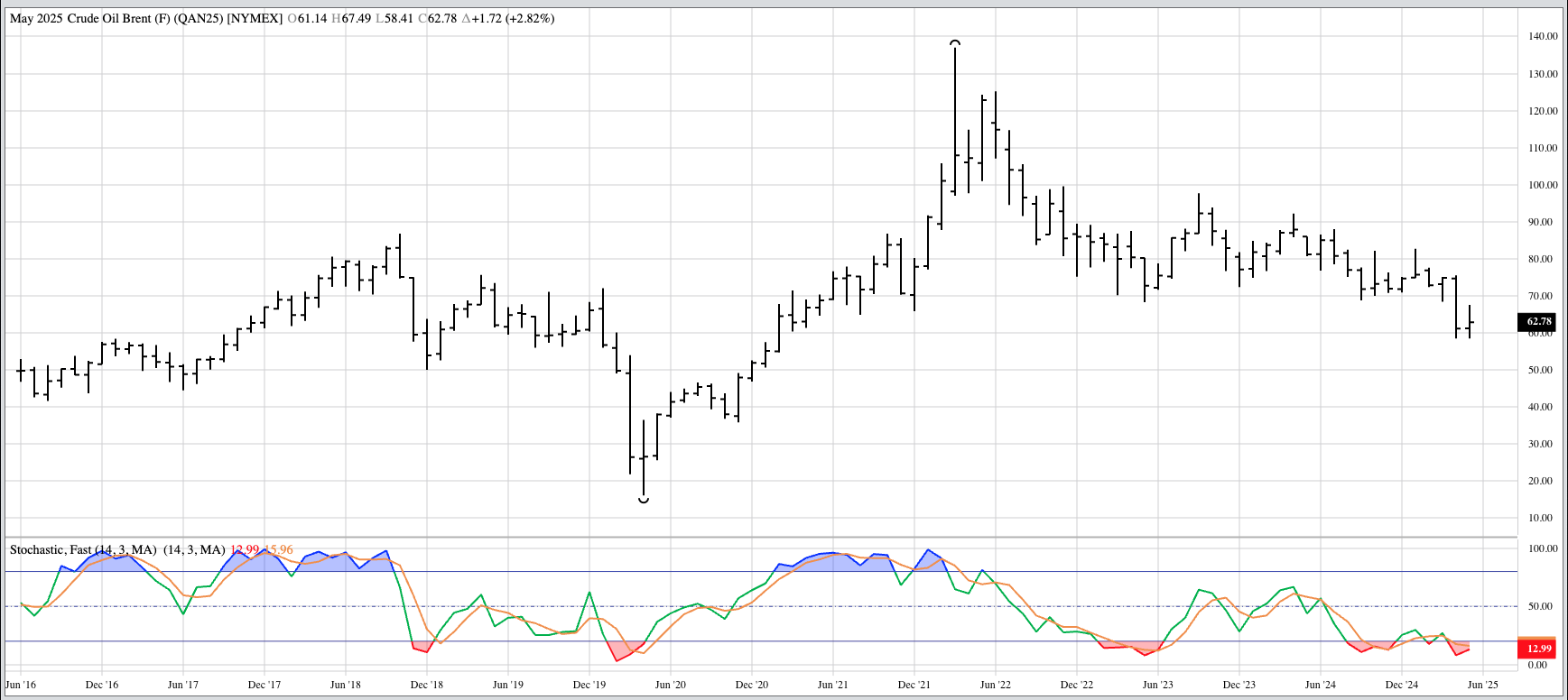Click the Jun '25 date axis label
Viewport: 1568px width, 700px height.
1482,685
